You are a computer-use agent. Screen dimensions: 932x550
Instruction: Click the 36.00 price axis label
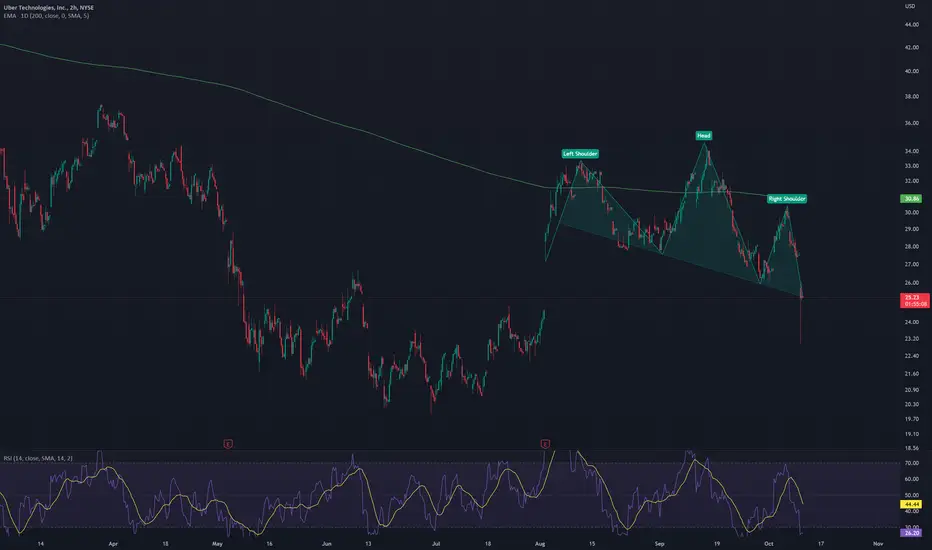coord(911,123)
